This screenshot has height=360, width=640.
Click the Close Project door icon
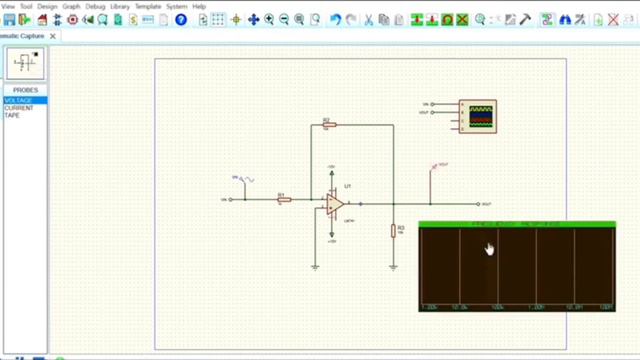pos(24,20)
